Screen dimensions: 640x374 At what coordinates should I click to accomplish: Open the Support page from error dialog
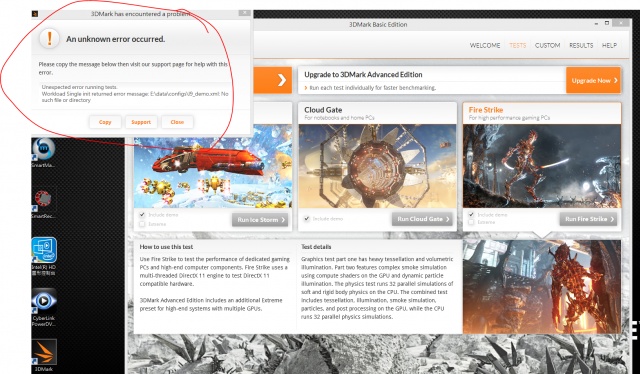coord(141,122)
